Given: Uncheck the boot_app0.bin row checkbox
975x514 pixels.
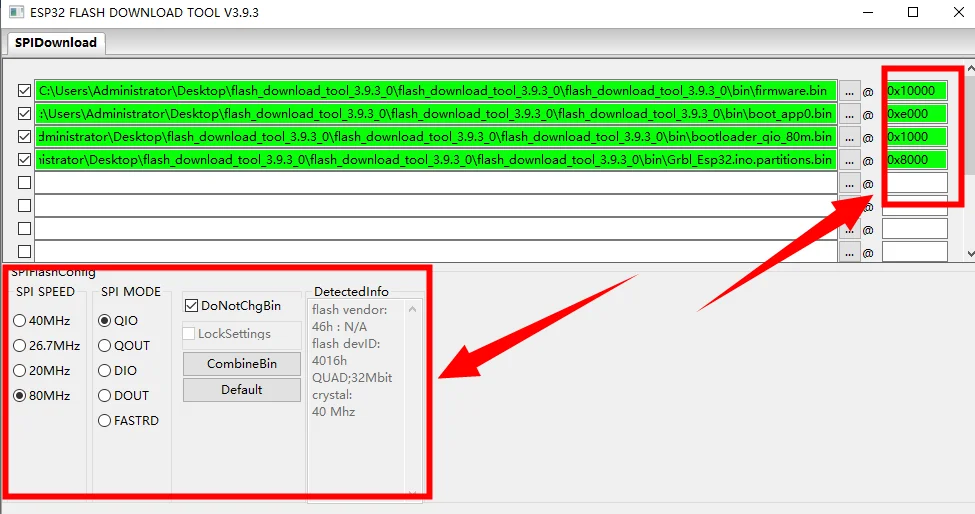Looking at the screenshot, I should pos(24,114).
